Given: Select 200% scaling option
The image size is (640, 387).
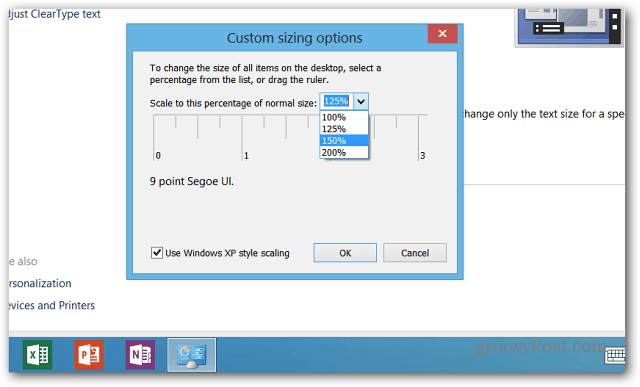Looking at the screenshot, I should coord(344,153).
